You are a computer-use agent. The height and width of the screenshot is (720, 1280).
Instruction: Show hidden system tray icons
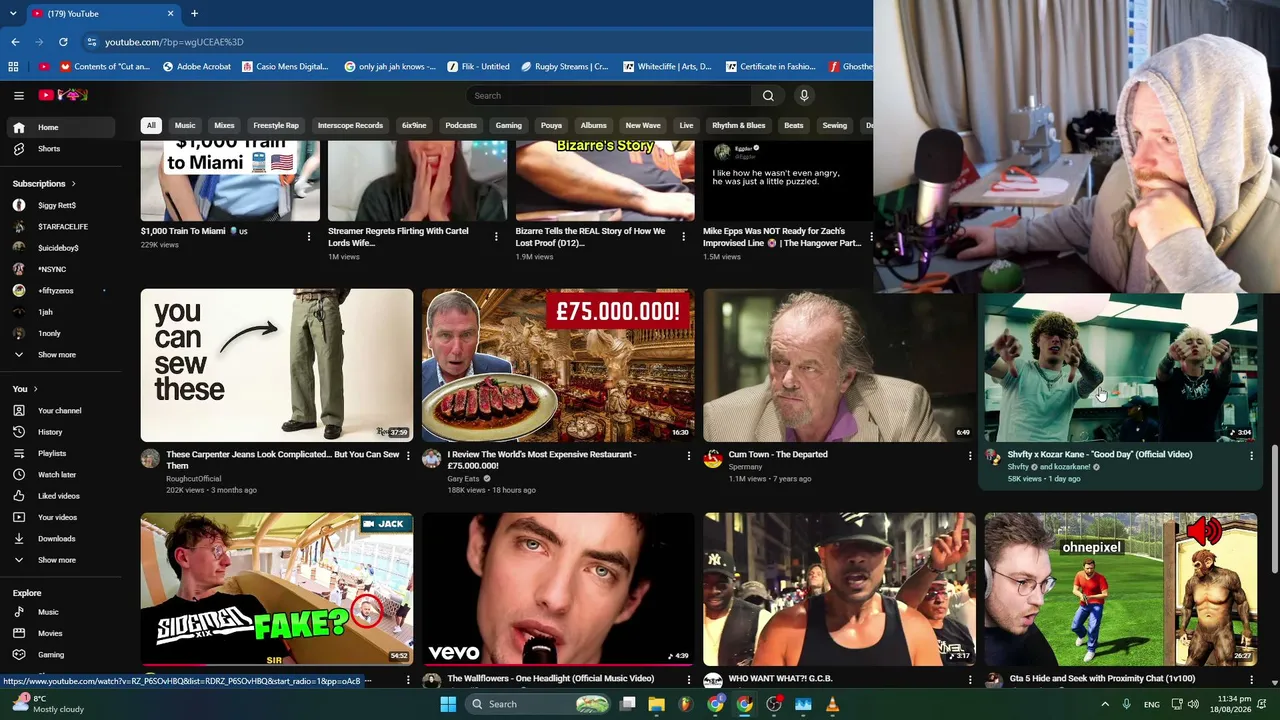[1105, 704]
